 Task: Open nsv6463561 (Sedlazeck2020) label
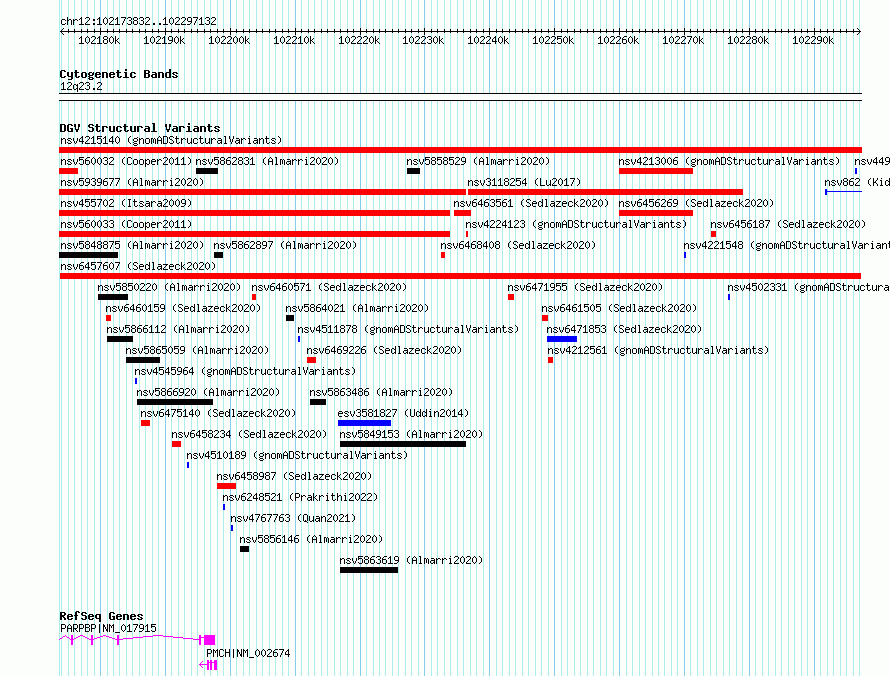tap(531, 203)
